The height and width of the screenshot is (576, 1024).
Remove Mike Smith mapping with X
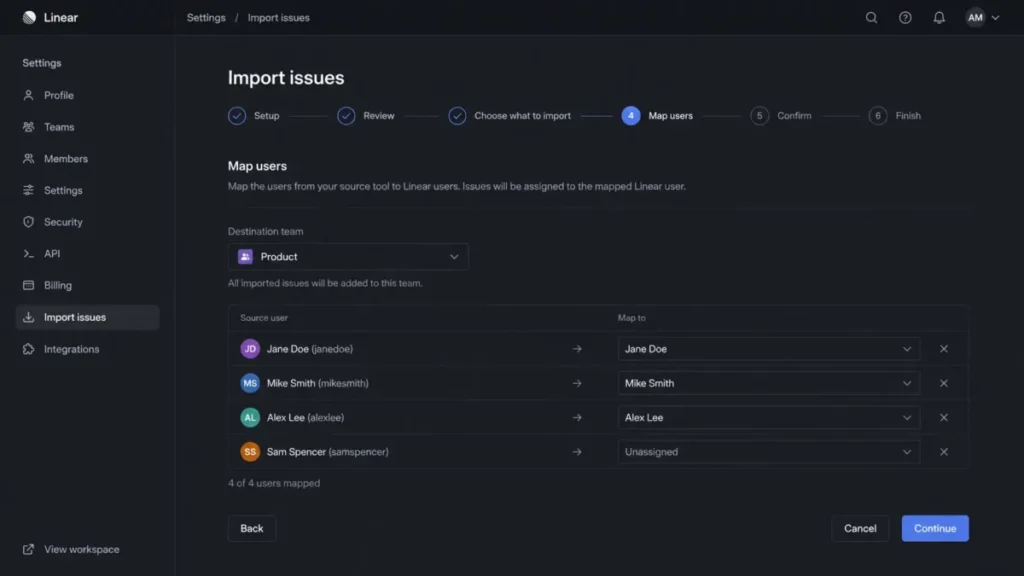coord(944,383)
